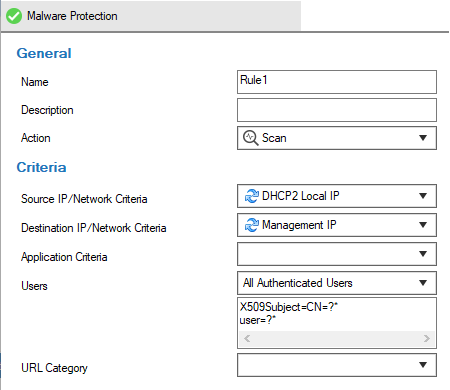Click the Criteria section heading
The width and height of the screenshot is (450, 390).
coord(41,167)
